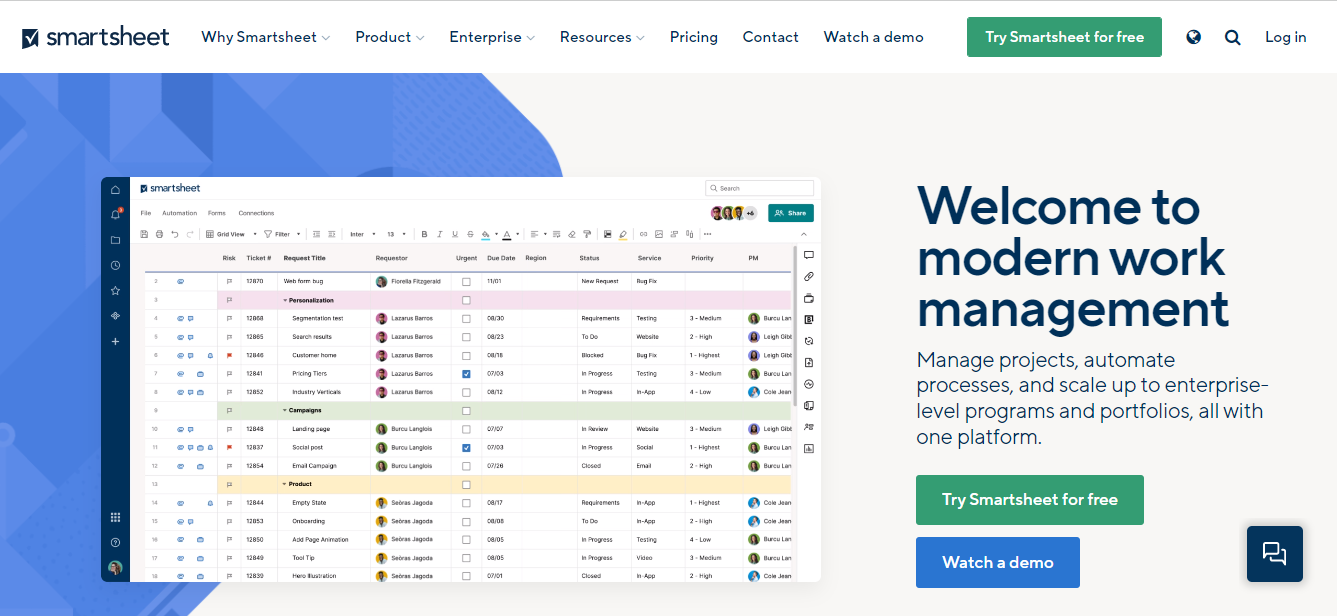Expand the Product nav dropdown
The width and height of the screenshot is (1337, 616).
(x=389, y=37)
